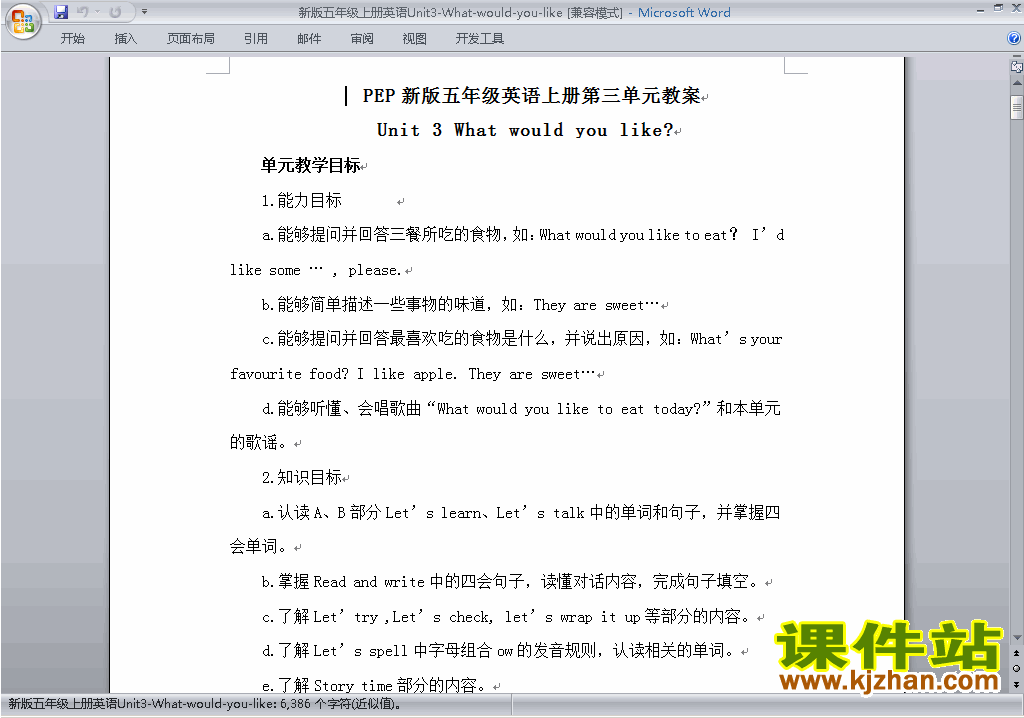
Task: Click the text "like some … , please."
Action: (x=315, y=270)
